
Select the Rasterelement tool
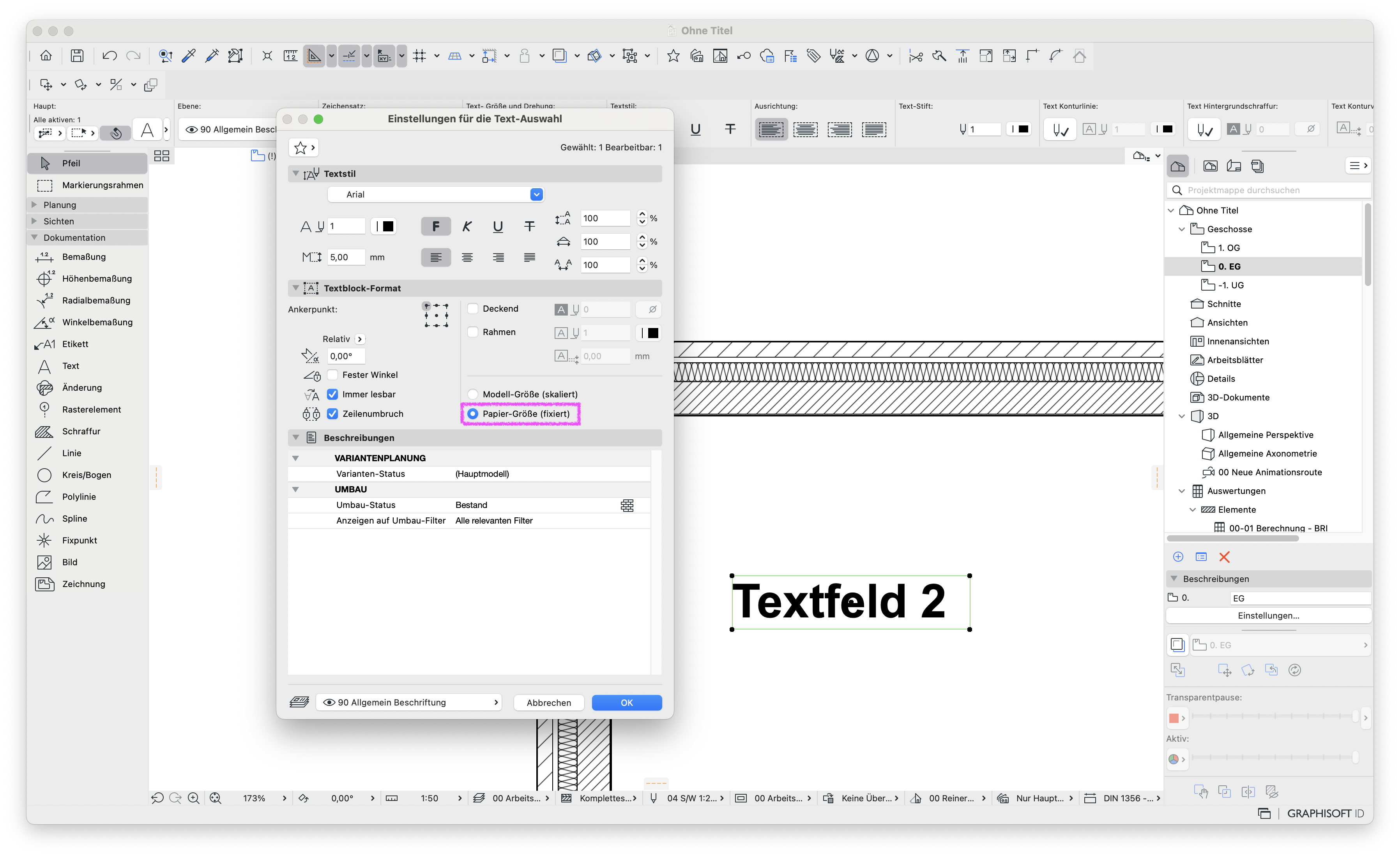point(87,409)
